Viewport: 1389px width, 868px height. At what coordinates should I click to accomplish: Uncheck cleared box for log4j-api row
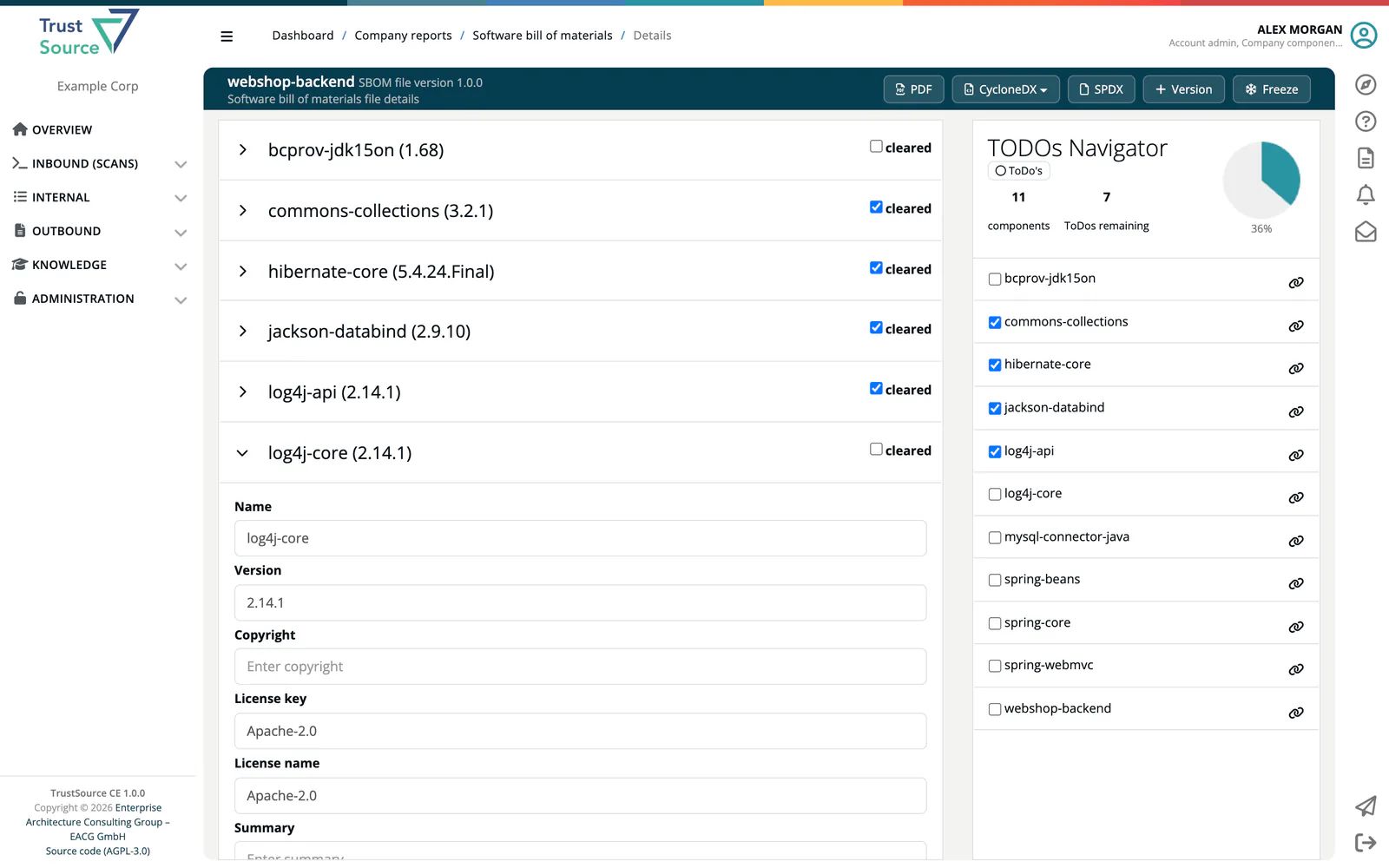click(876, 389)
